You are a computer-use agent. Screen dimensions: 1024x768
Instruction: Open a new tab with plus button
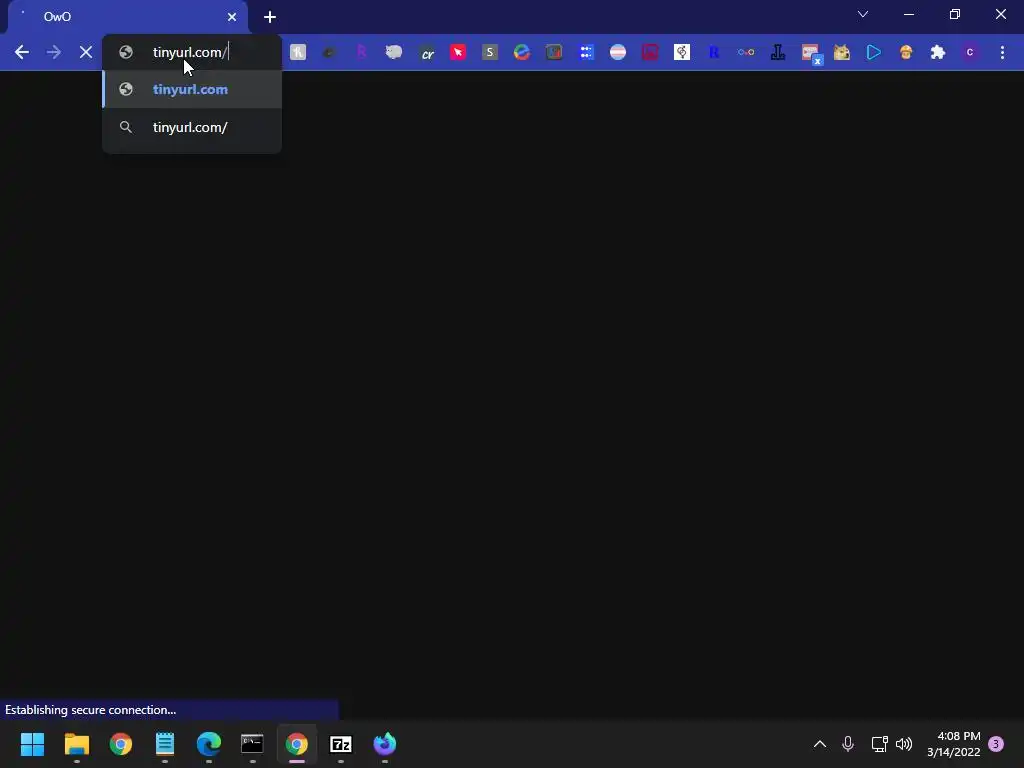(x=270, y=17)
